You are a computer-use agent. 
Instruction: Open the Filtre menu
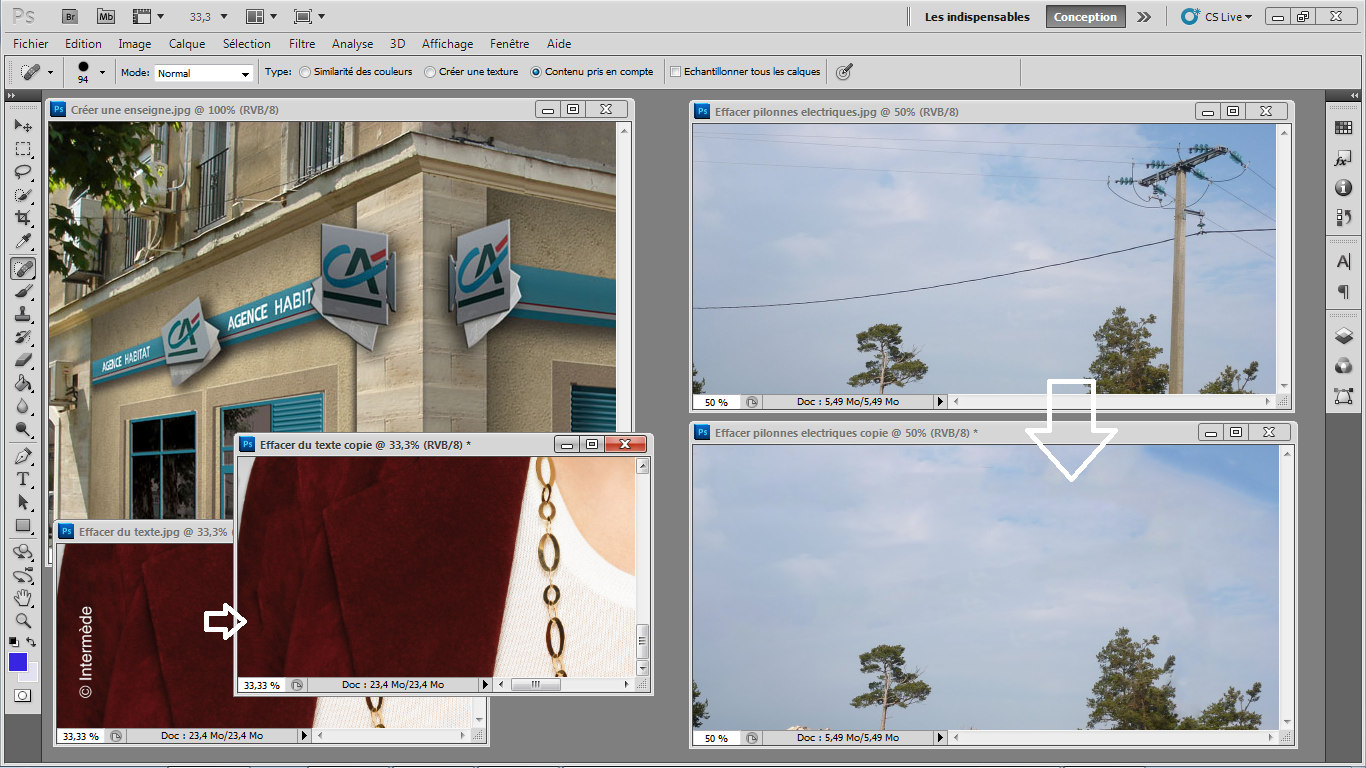302,44
